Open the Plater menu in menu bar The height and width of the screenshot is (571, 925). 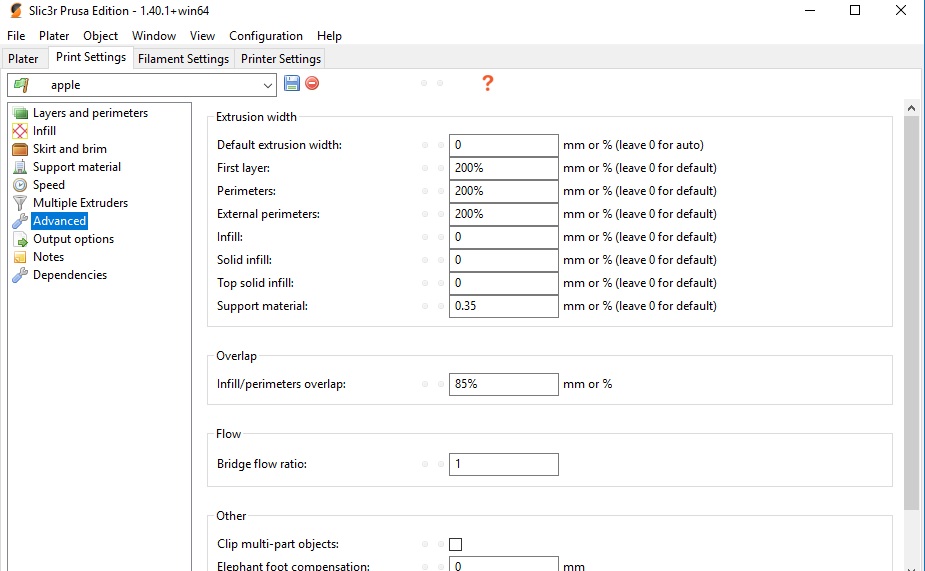(x=54, y=36)
